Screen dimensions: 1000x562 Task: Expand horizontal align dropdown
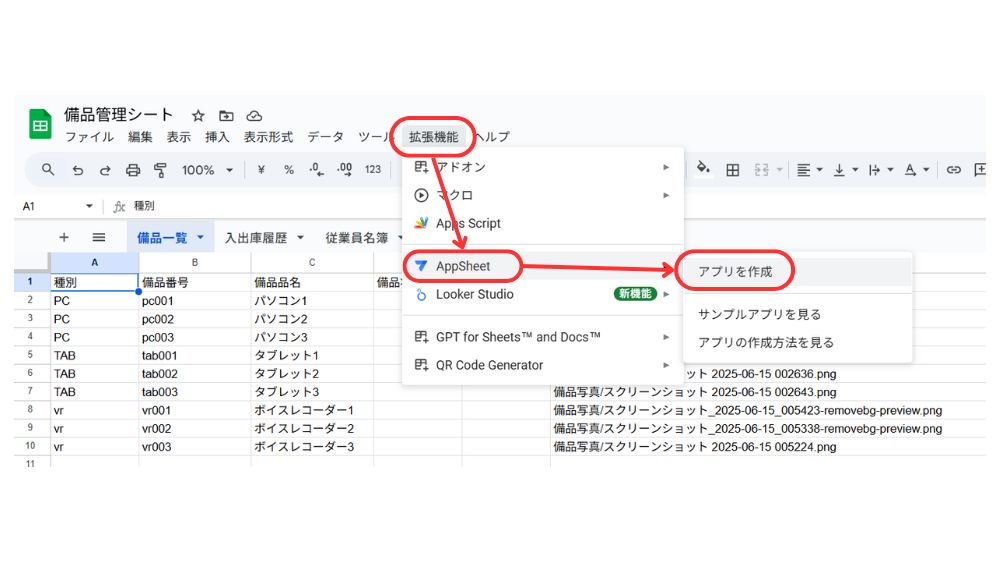[x=820, y=170]
